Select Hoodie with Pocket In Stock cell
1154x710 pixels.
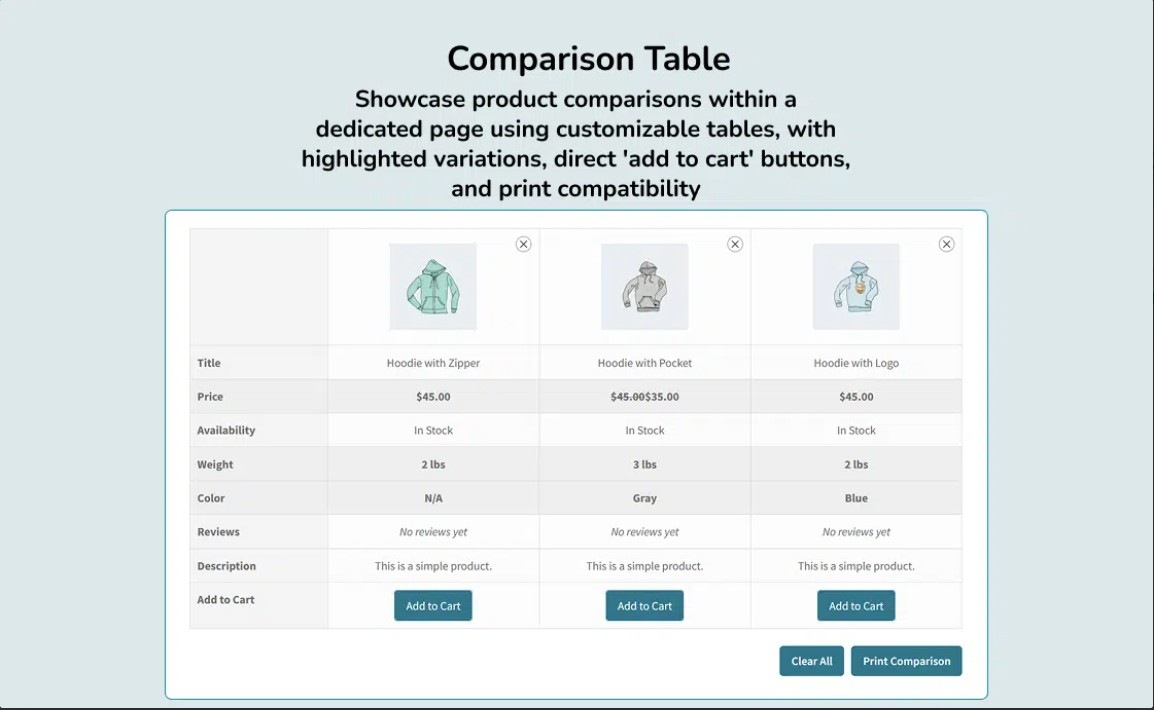coord(645,430)
